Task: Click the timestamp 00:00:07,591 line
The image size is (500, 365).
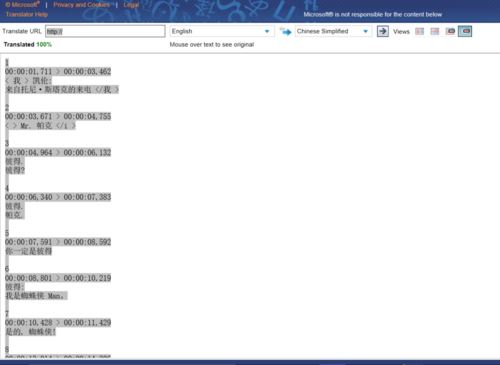Action: coord(58,242)
